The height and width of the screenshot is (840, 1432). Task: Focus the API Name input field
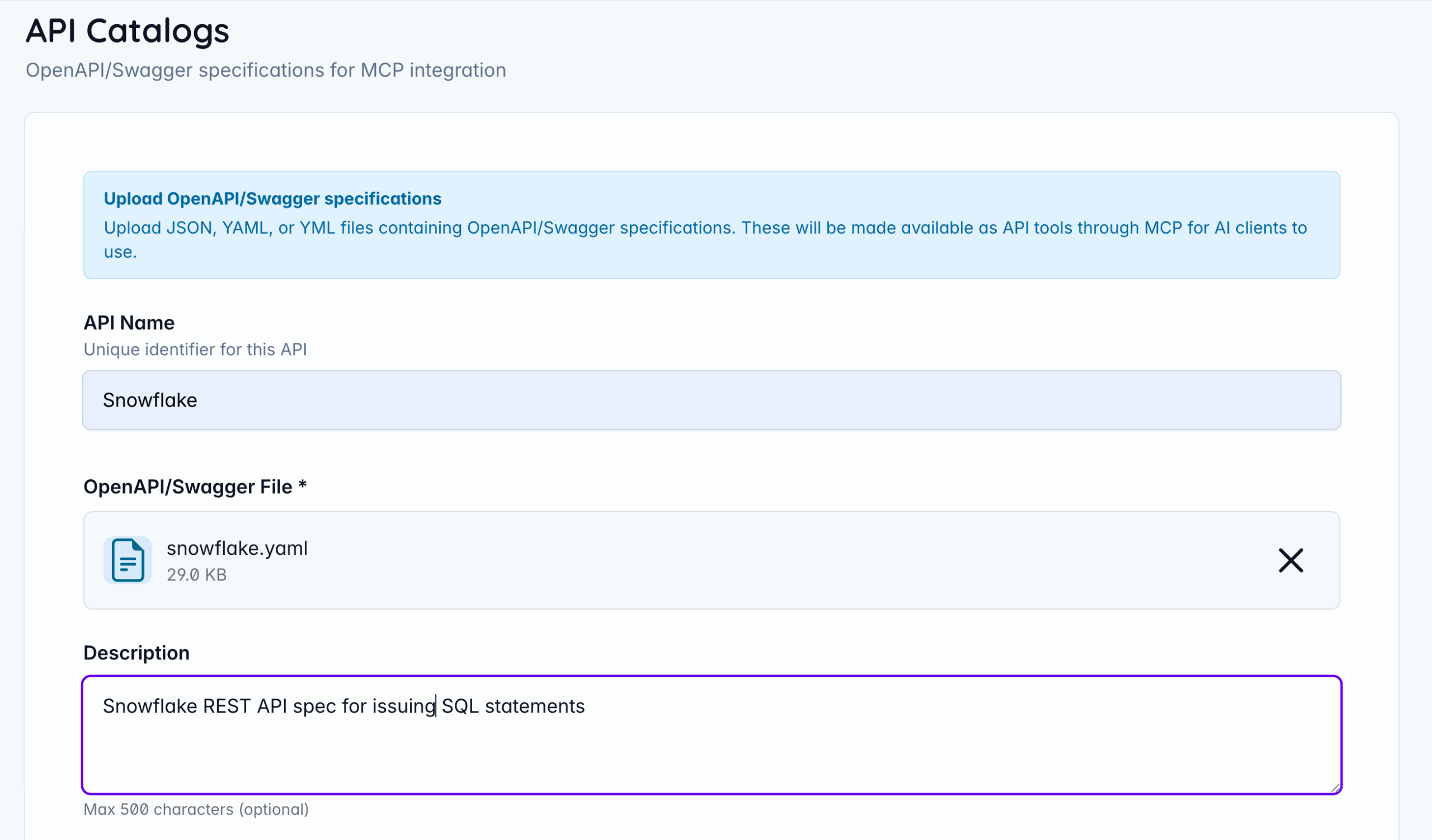(712, 400)
